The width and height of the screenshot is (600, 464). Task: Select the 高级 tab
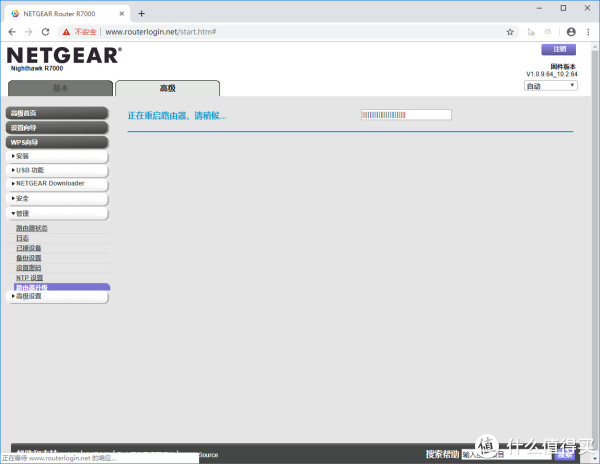click(x=168, y=88)
